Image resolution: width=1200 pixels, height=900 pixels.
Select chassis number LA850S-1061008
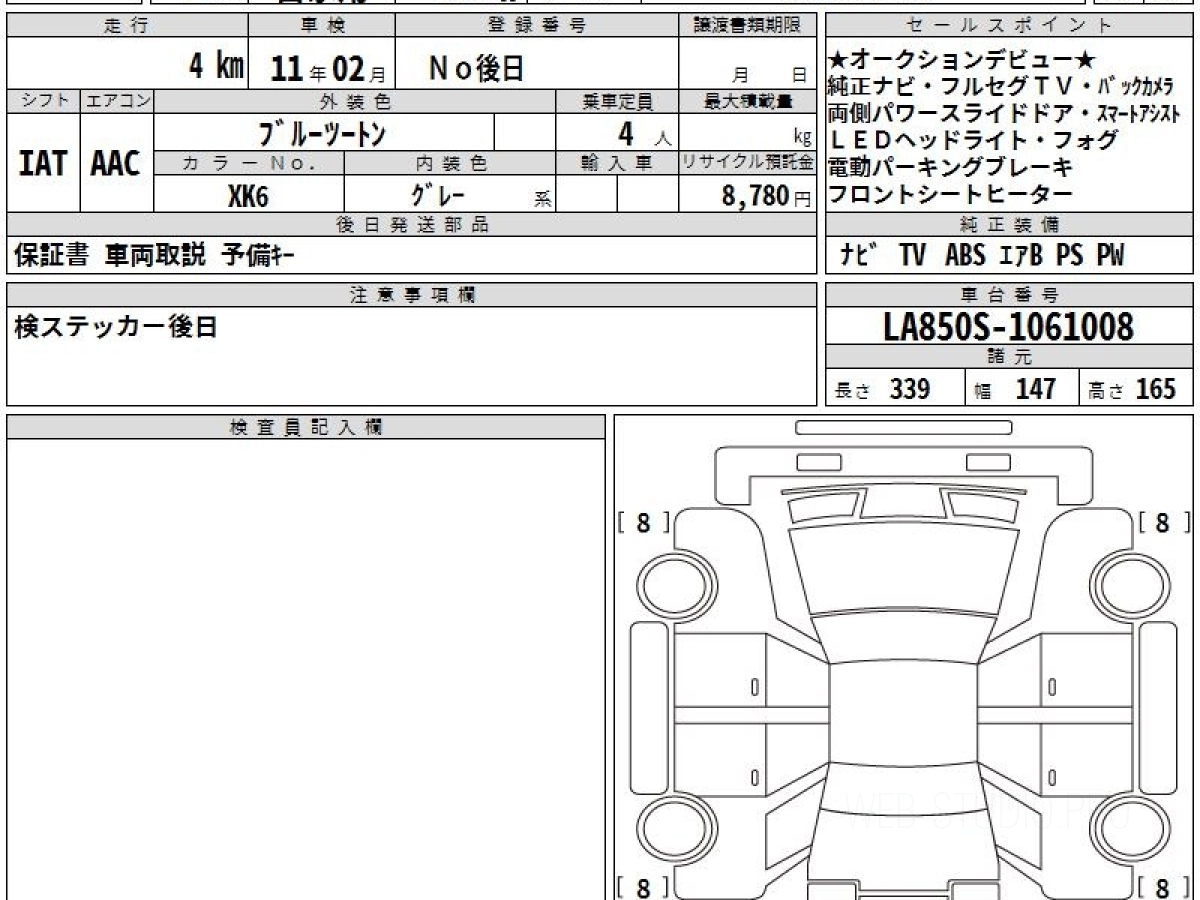tap(1009, 327)
